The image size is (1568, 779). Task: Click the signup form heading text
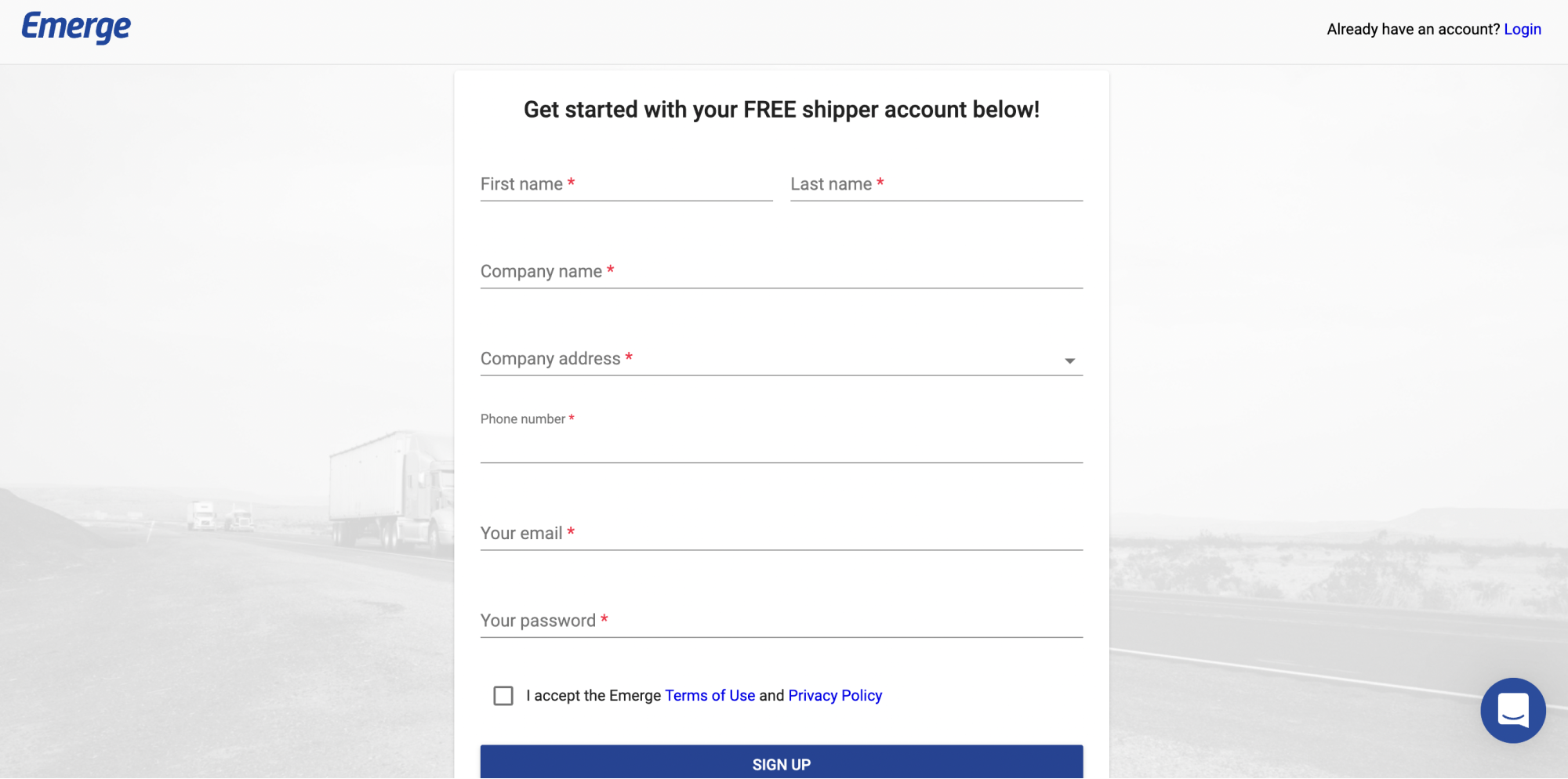click(781, 110)
